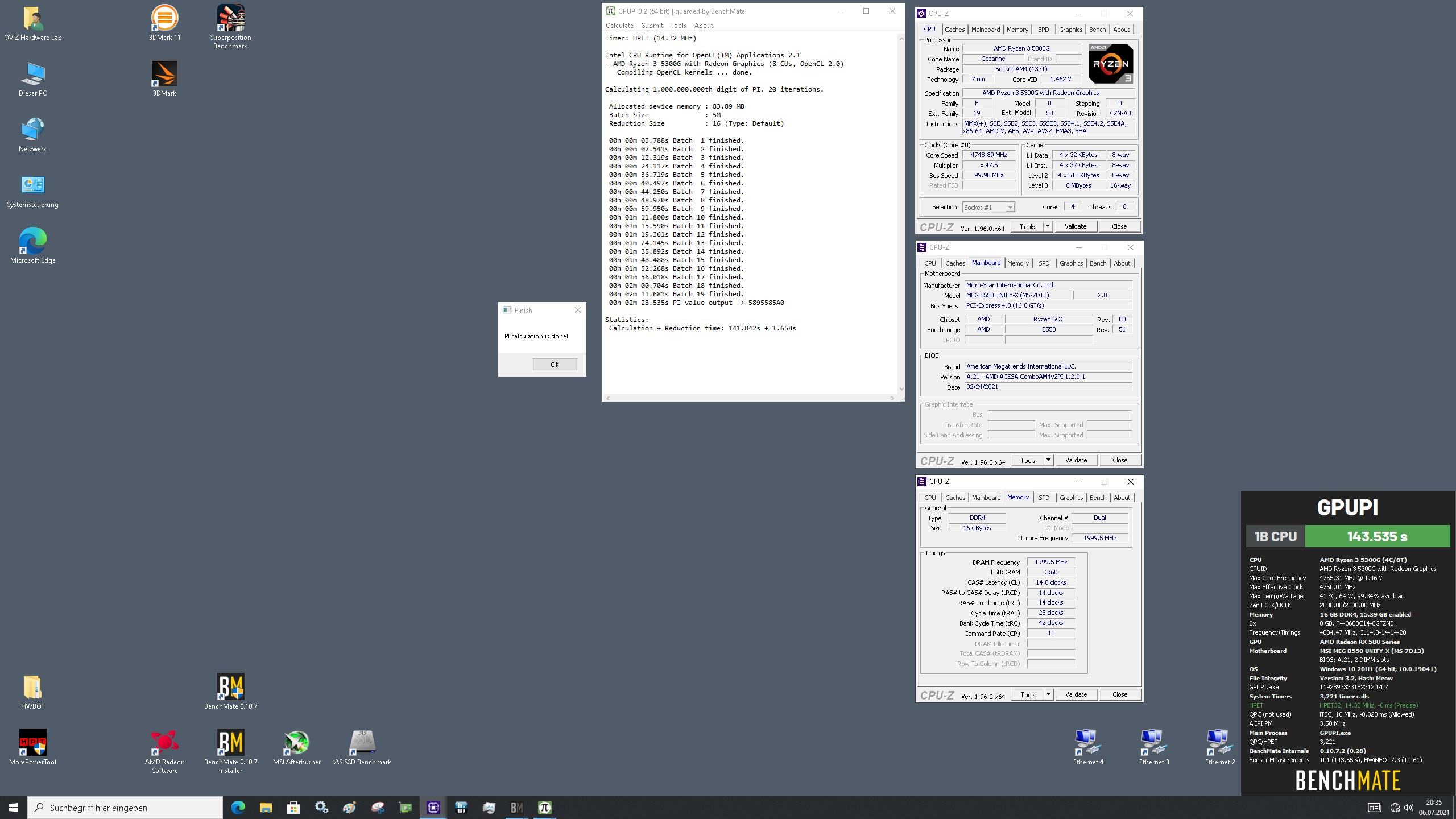Screen dimensions: 1456x819
Task: Open volume control in system tray
Action: (x=1409, y=808)
